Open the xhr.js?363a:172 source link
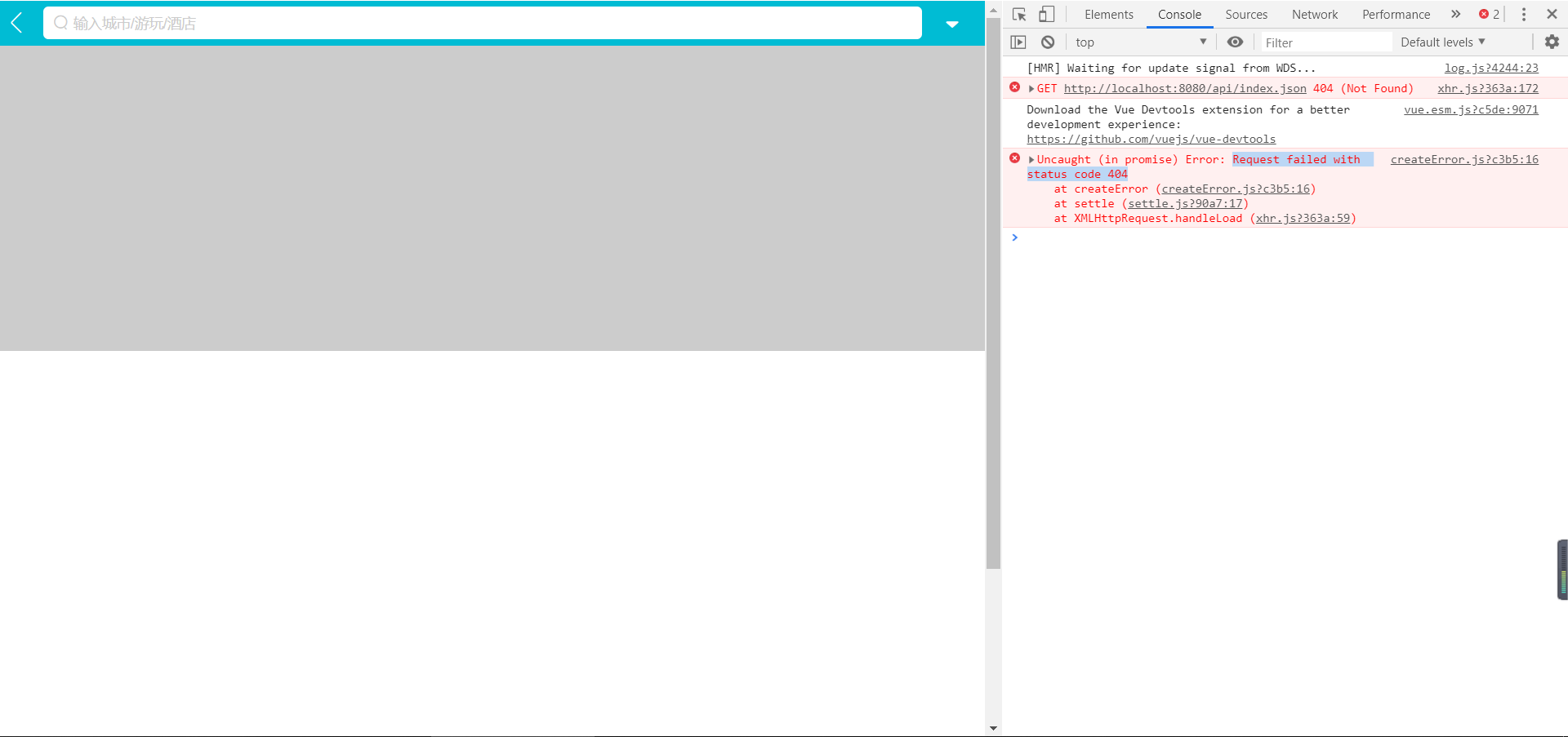The image size is (1568, 737). coord(1488,88)
